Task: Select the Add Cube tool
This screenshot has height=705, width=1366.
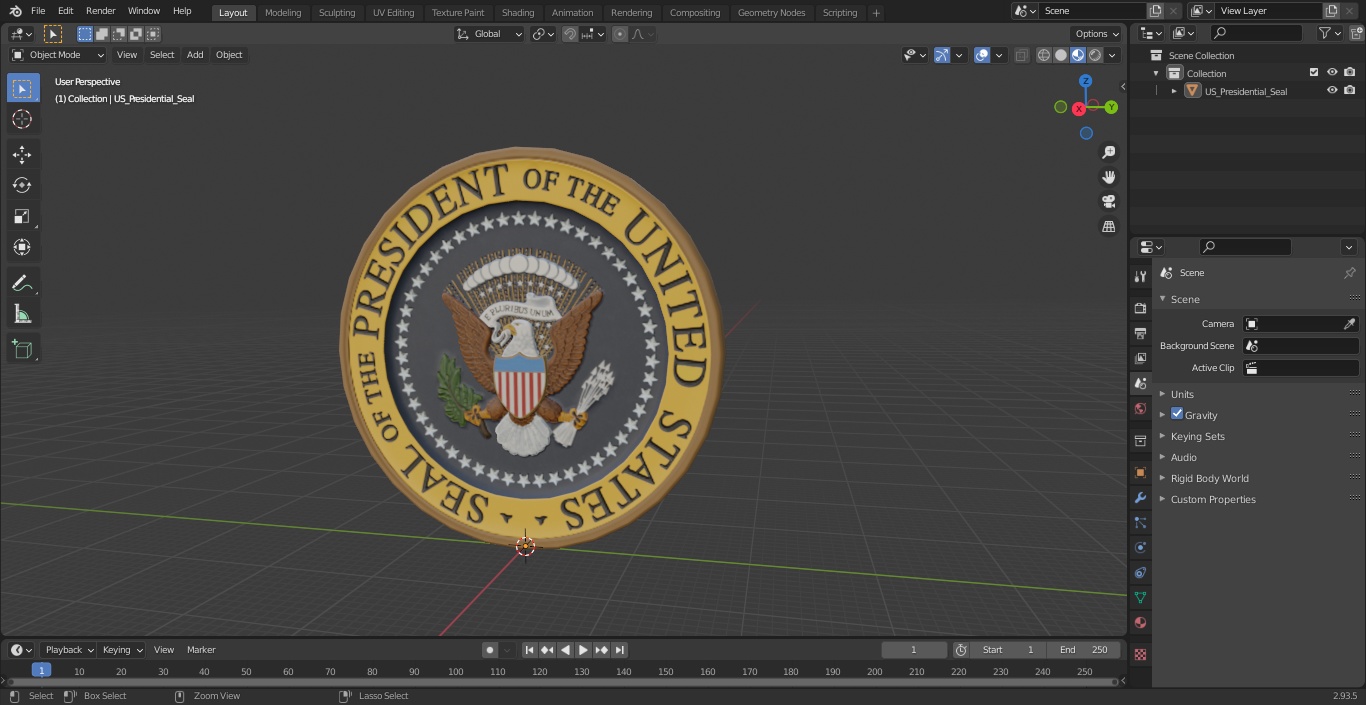Action: pyautogui.click(x=22, y=350)
